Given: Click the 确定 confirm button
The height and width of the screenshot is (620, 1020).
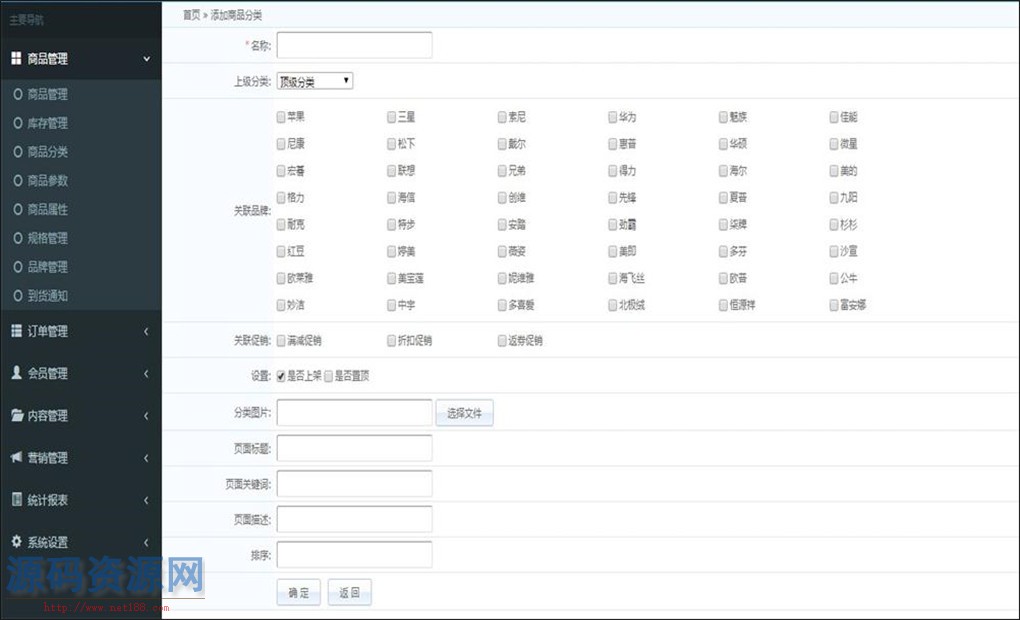Looking at the screenshot, I should coord(299,592).
